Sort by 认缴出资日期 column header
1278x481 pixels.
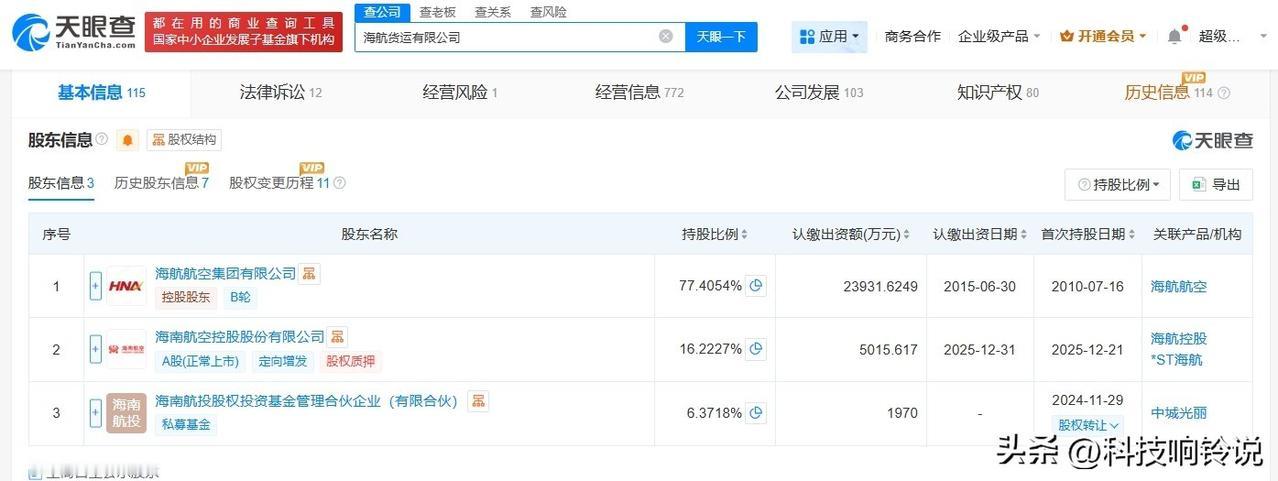pos(980,234)
